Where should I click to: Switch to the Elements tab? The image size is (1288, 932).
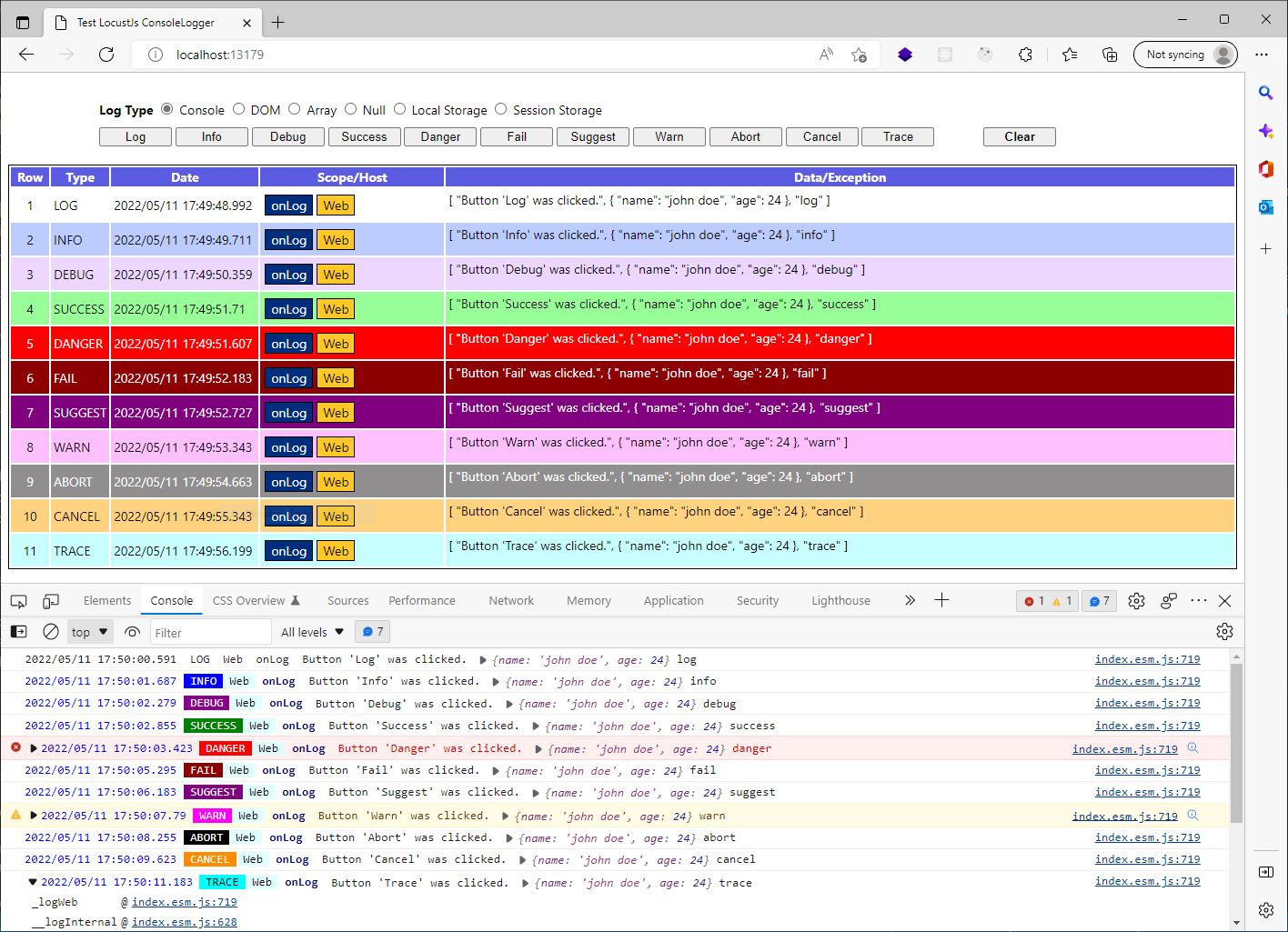(x=107, y=601)
